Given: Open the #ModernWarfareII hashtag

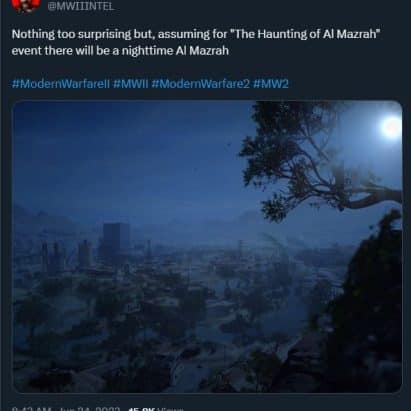Looking at the screenshot, I should 61,84.
